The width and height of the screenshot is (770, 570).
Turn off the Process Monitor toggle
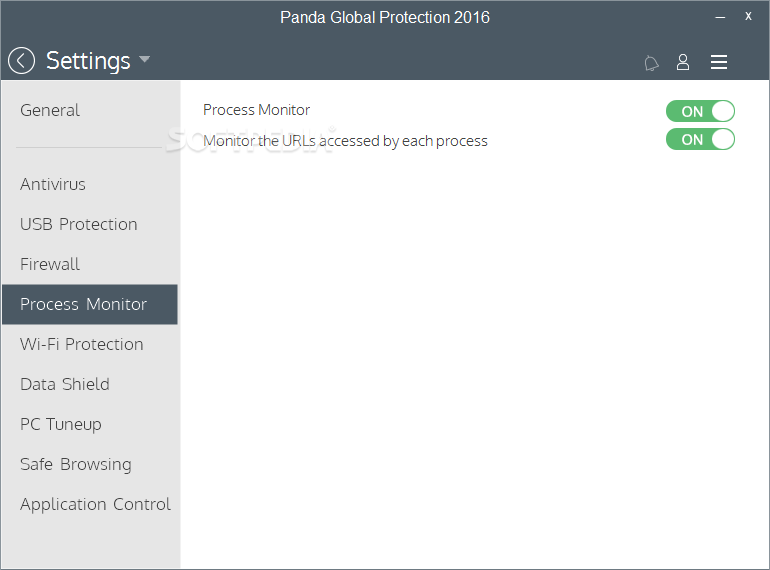pyautogui.click(x=700, y=111)
